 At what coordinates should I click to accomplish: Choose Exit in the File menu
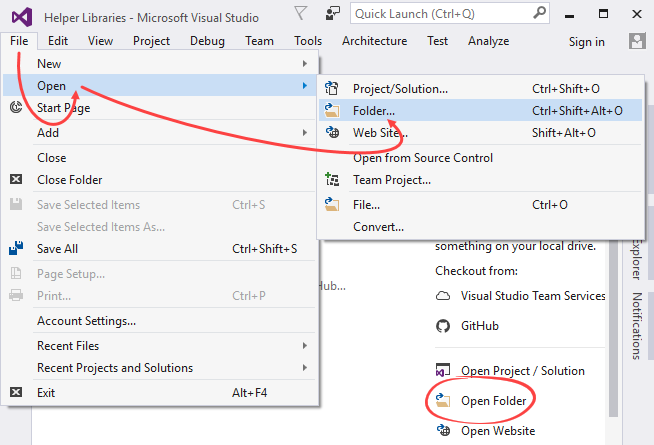tap(160, 392)
